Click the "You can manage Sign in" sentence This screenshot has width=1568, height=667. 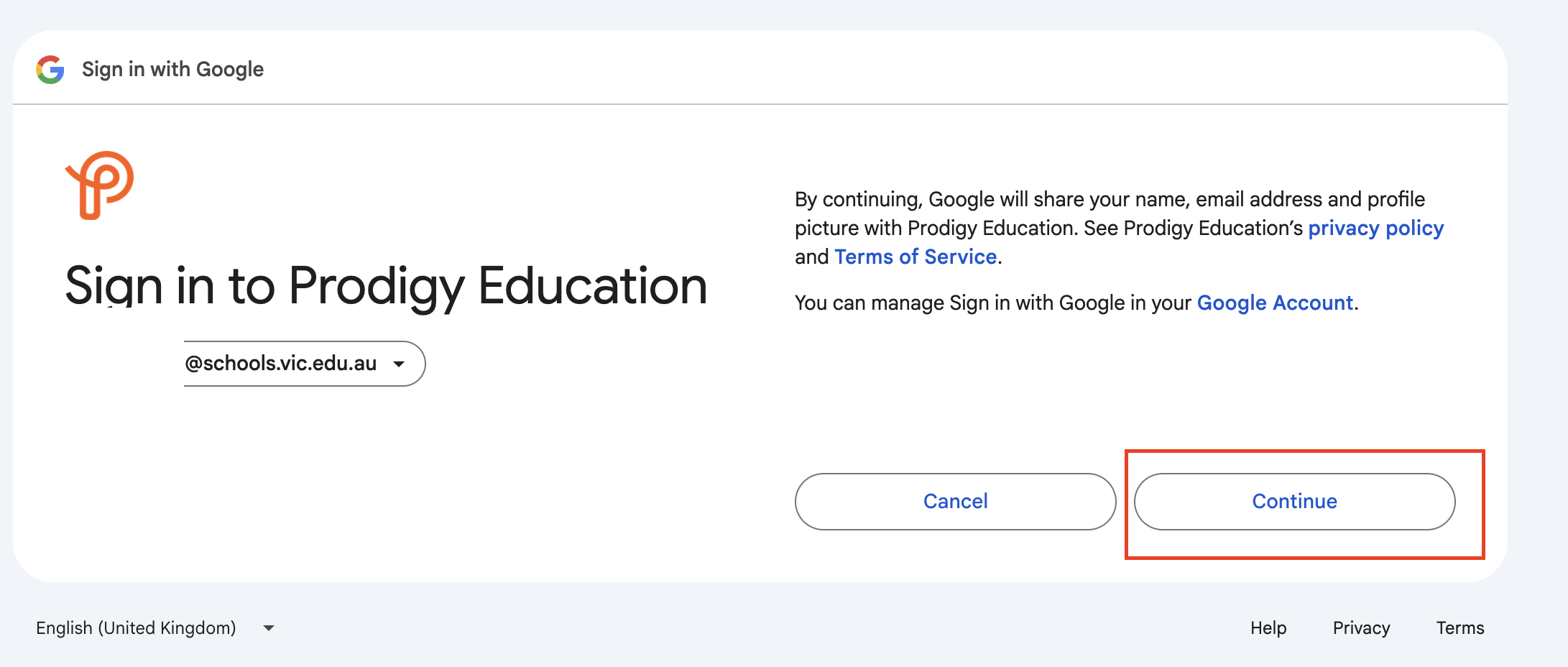click(992, 303)
